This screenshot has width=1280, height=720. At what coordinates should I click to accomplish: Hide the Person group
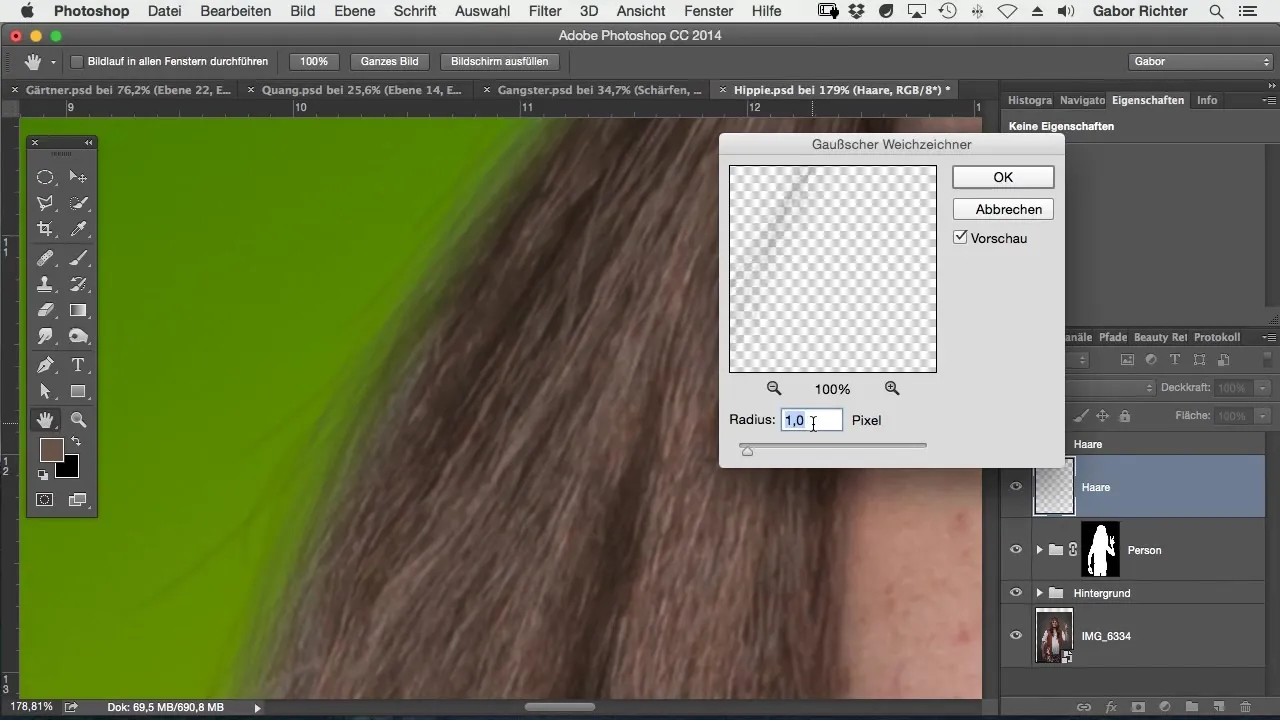click(1016, 550)
